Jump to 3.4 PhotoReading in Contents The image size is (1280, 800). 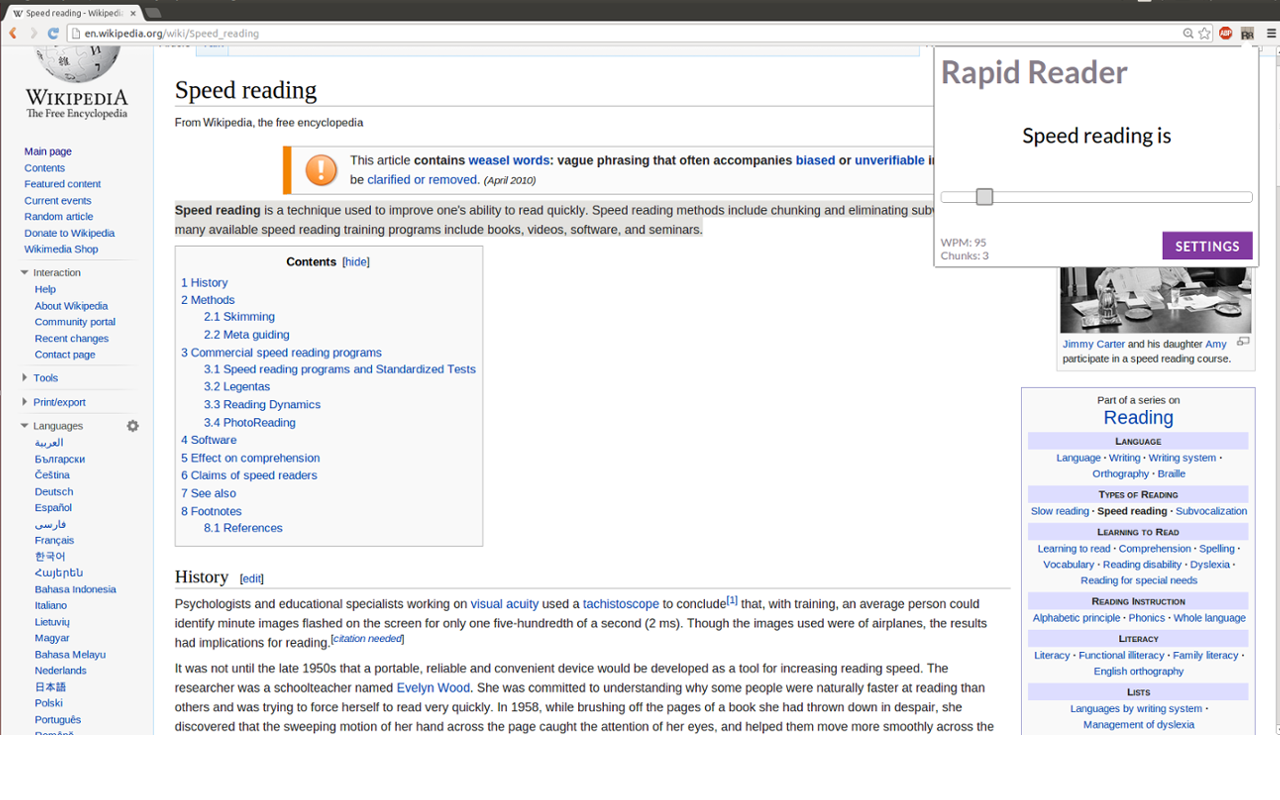250,423
